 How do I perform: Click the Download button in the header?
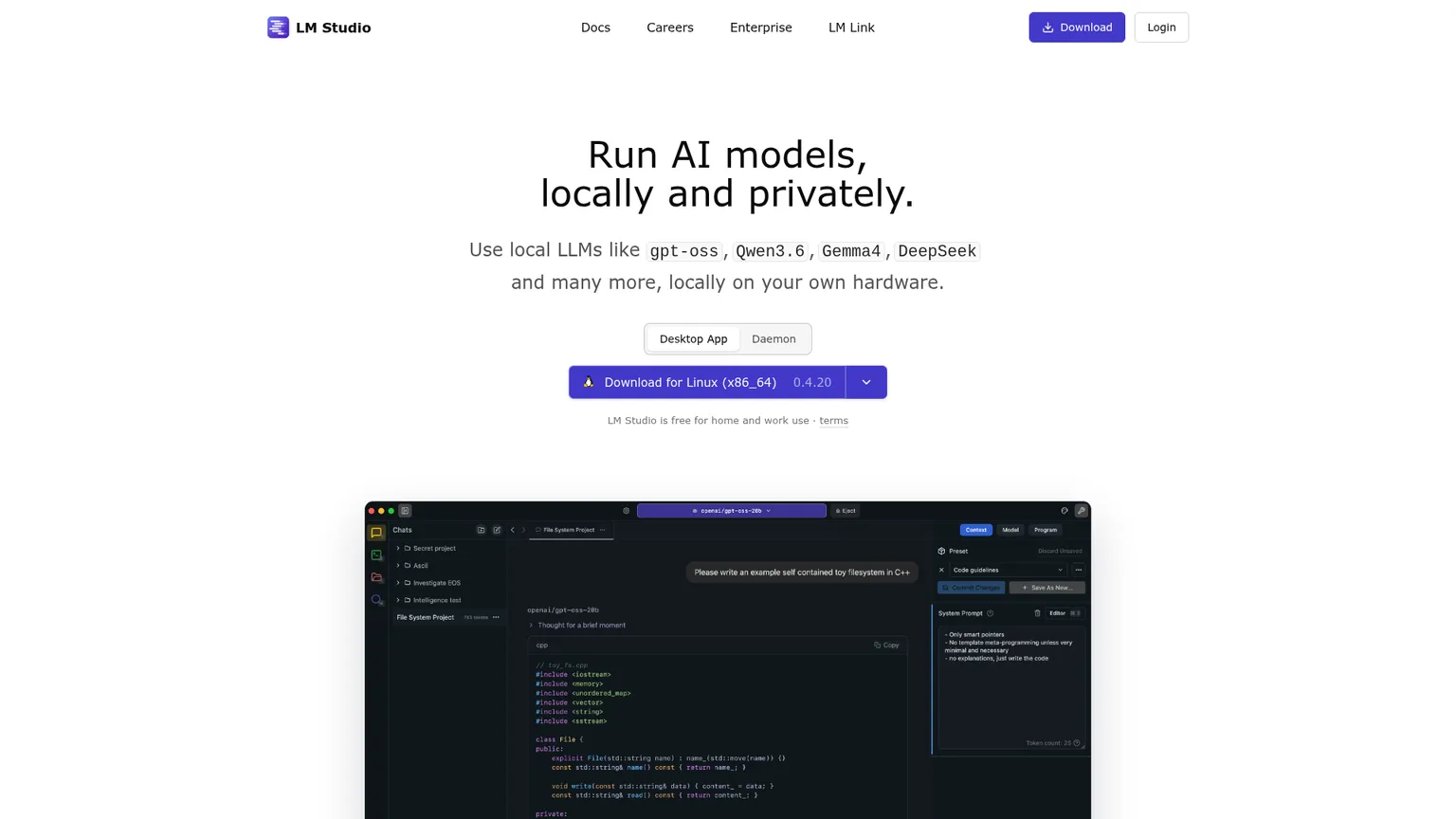pos(1077,27)
